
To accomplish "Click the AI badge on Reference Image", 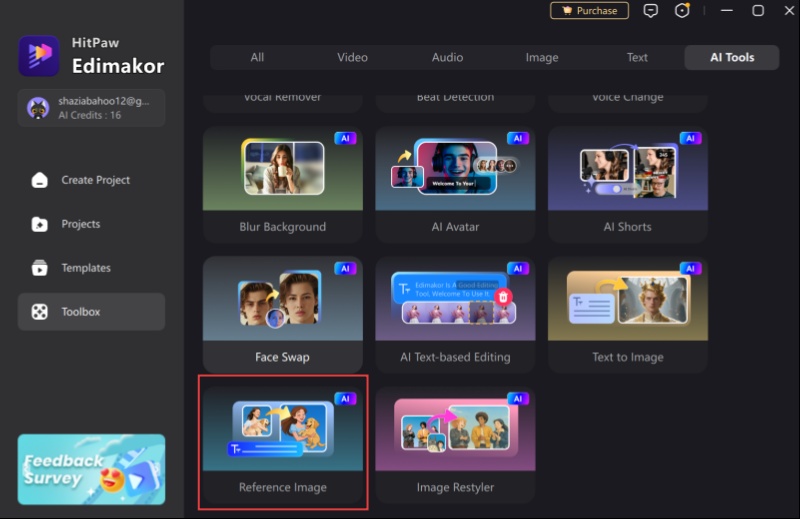I will pos(345,399).
